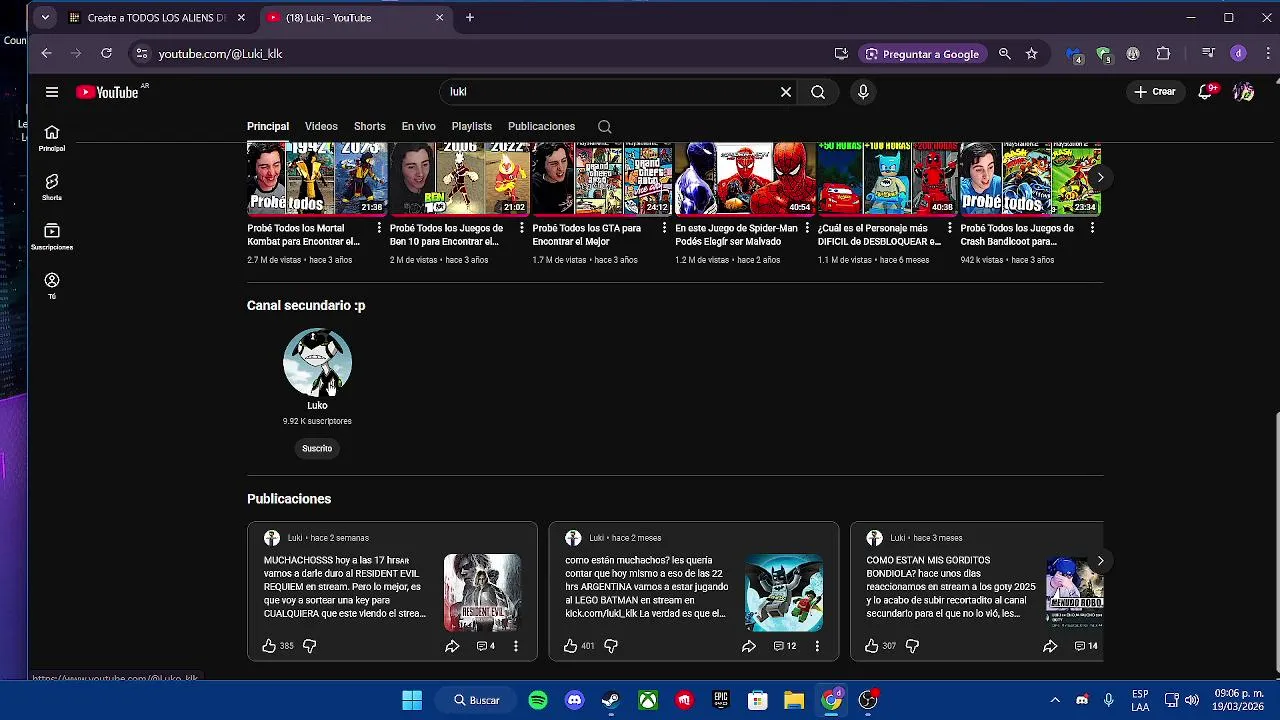Open the LEGO BATMAN post options menu
The image size is (1280, 720).
coord(817,646)
